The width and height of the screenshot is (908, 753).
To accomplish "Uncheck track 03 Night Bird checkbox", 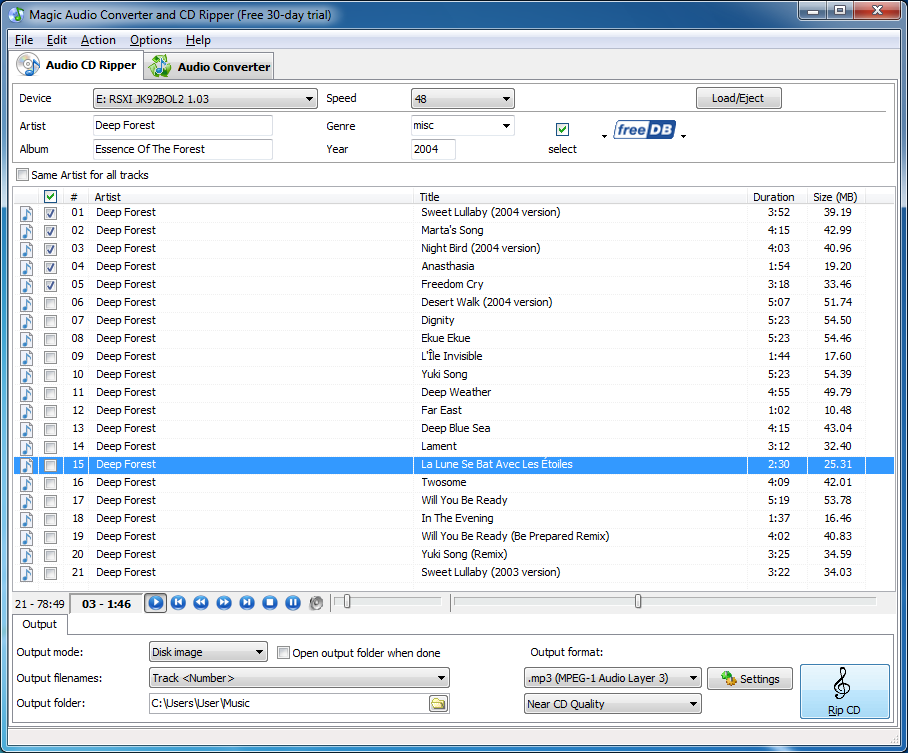I will (50, 249).
